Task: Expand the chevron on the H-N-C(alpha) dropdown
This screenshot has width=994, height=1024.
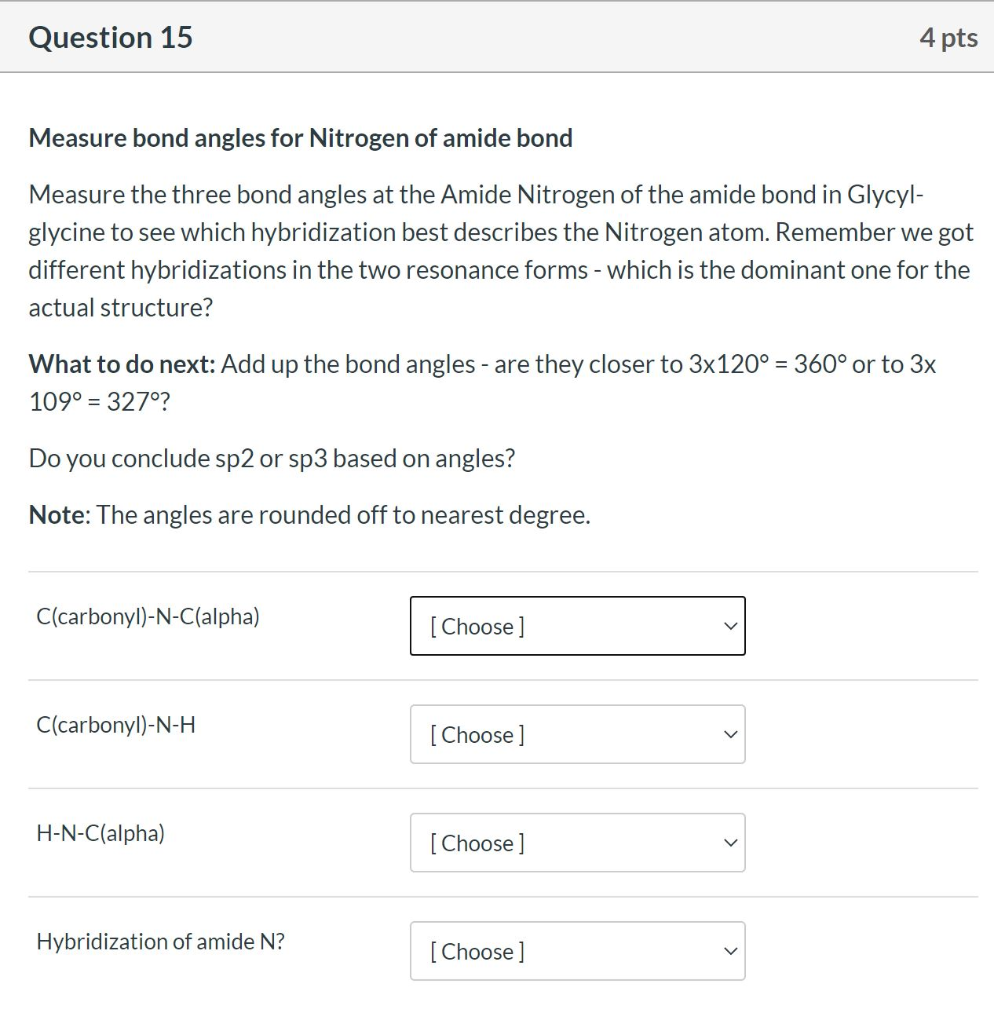Action: (x=729, y=843)
